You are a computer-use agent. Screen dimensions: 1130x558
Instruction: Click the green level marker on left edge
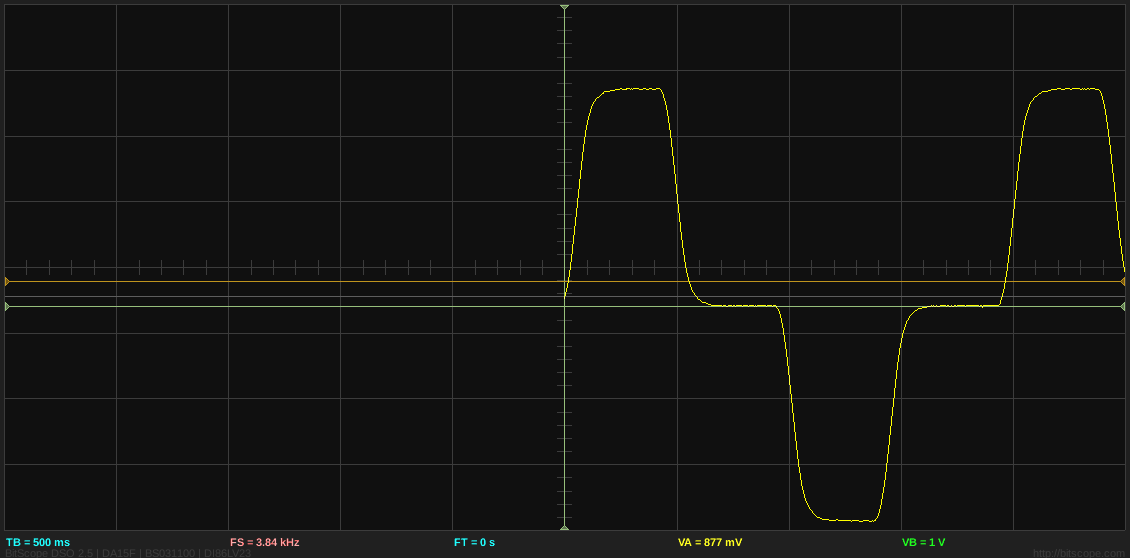pos(7,307)
